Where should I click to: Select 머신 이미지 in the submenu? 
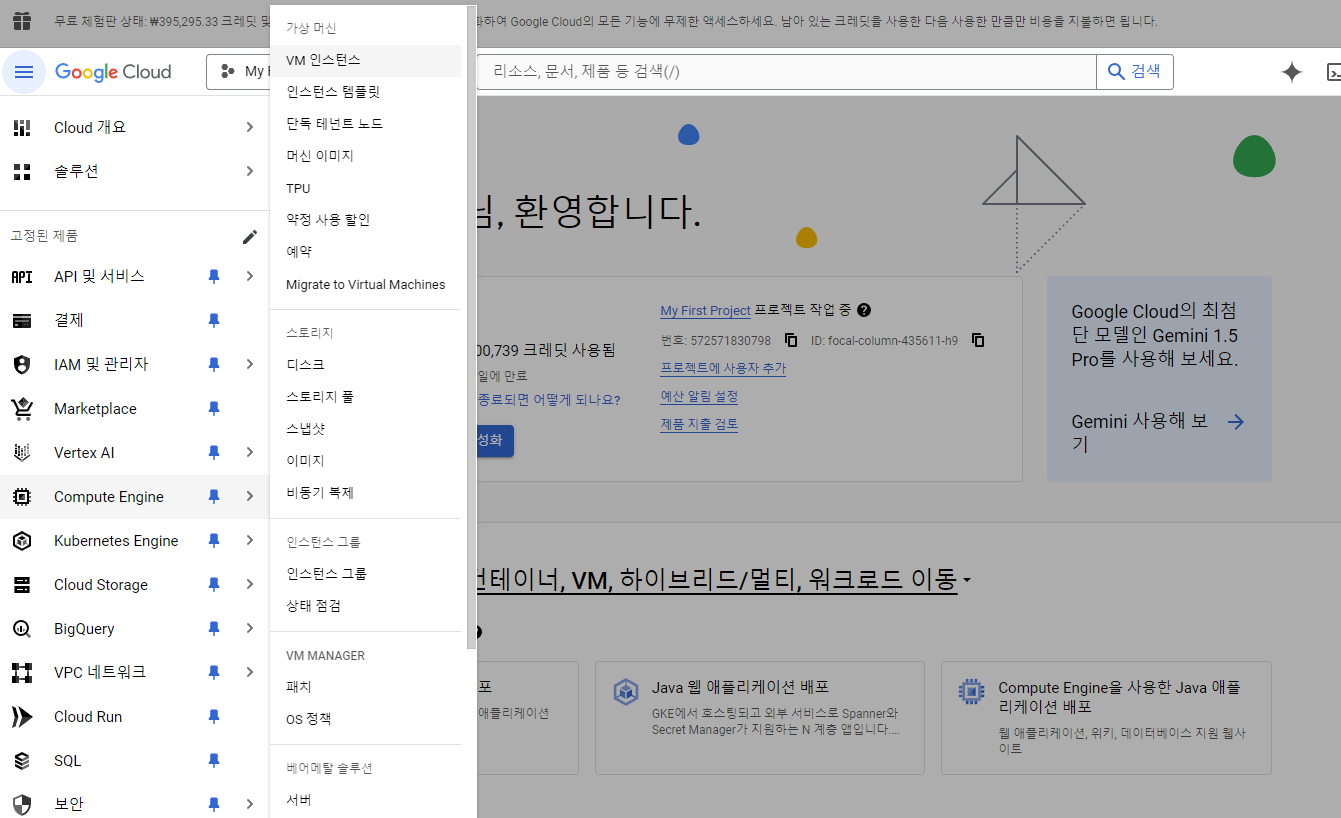pyautogui.click(x=366, y=156)
